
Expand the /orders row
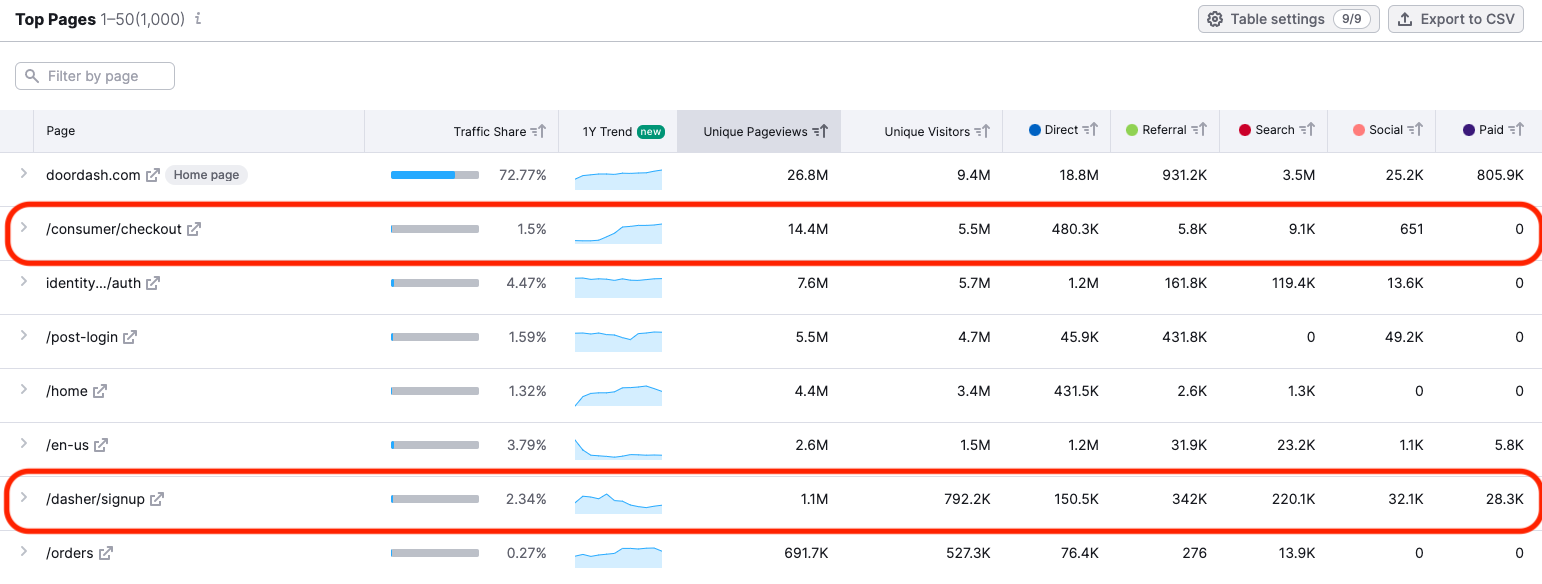pyautogui.click(x=24, y=552)
